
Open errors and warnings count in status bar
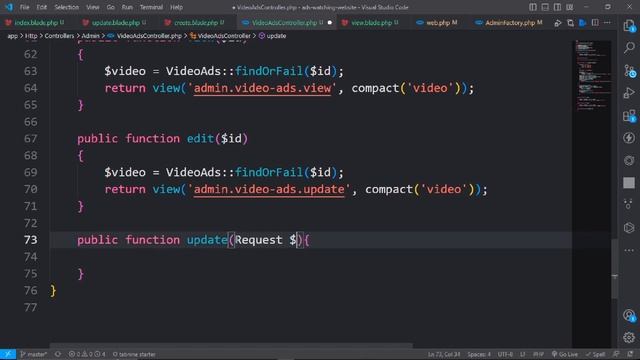(87, 354)
